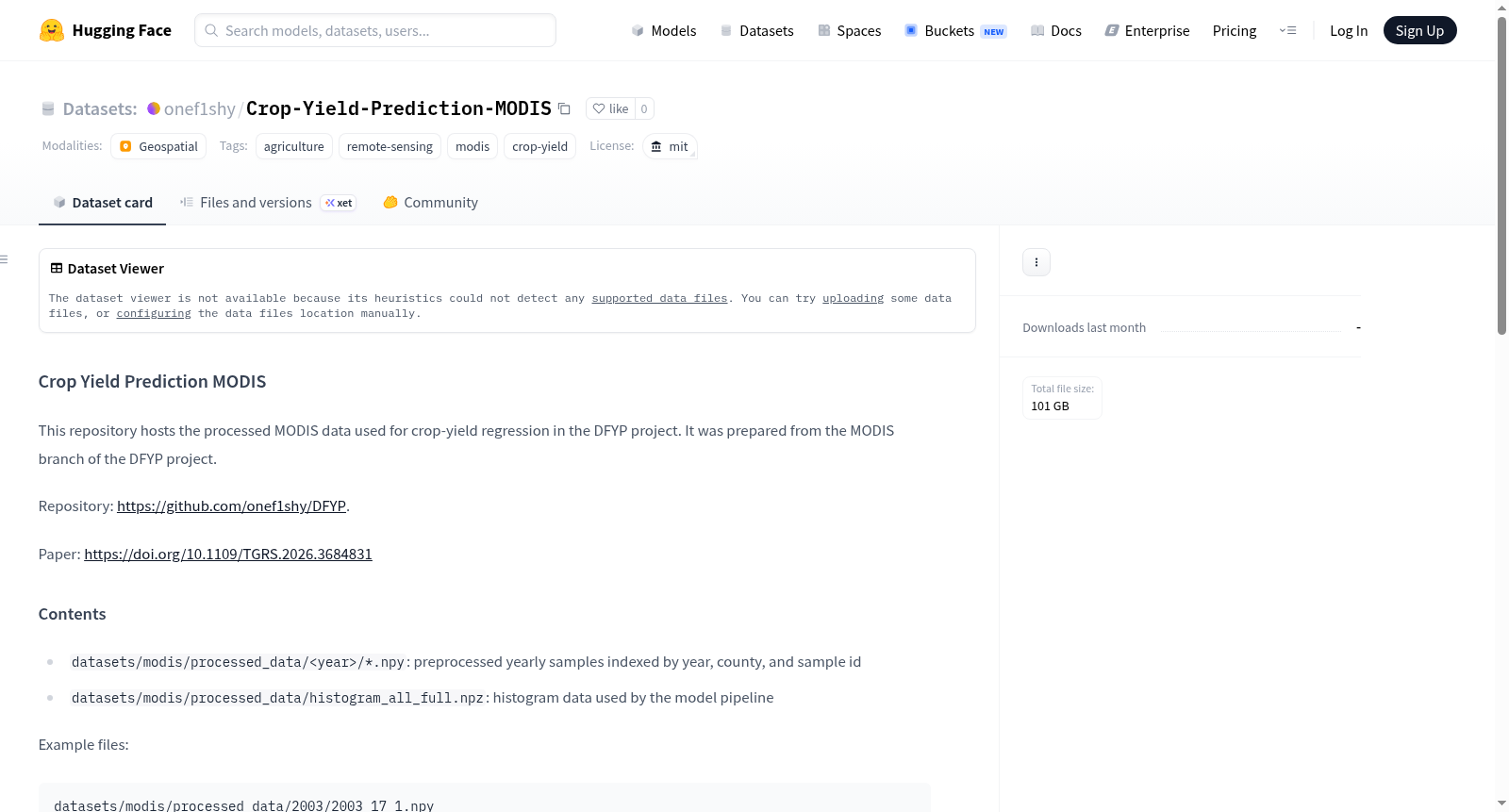Open the Models page

664,30
